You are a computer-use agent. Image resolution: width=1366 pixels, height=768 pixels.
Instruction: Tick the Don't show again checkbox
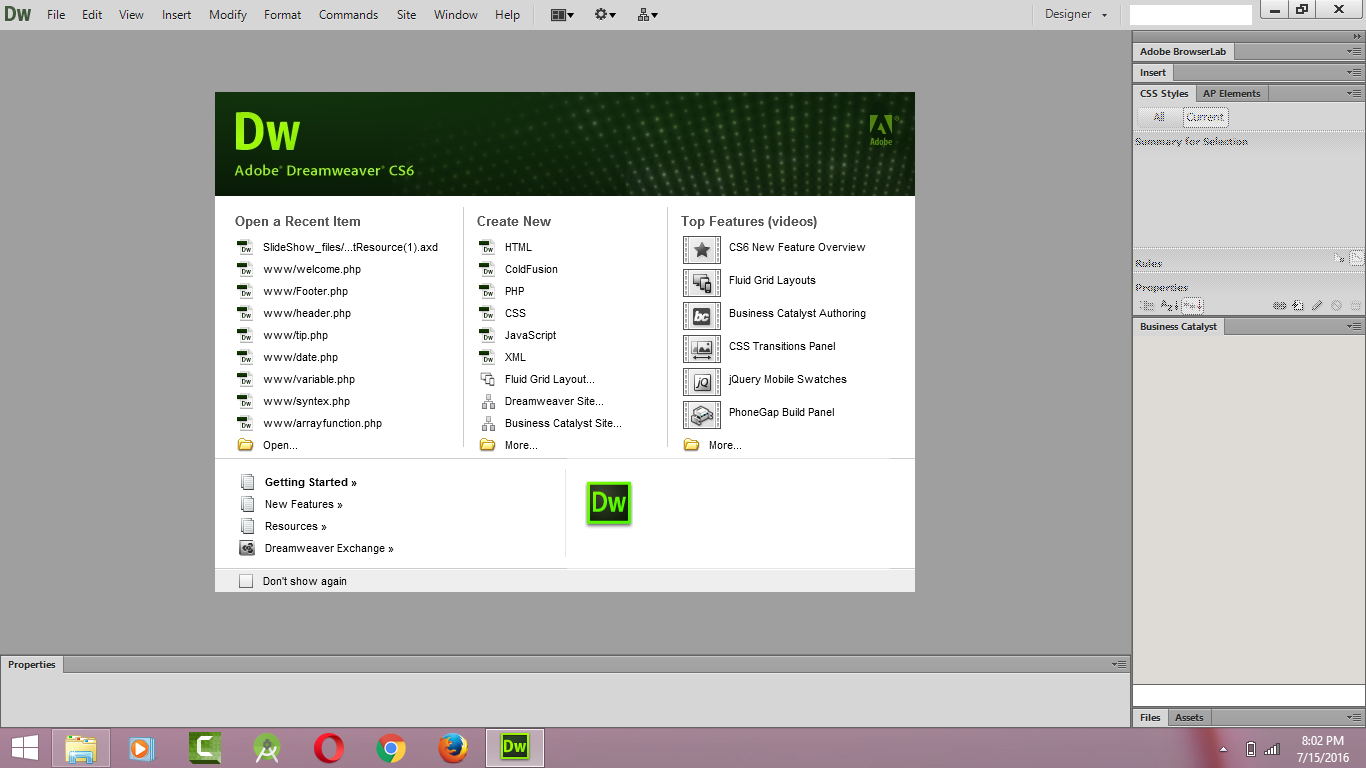246,581
